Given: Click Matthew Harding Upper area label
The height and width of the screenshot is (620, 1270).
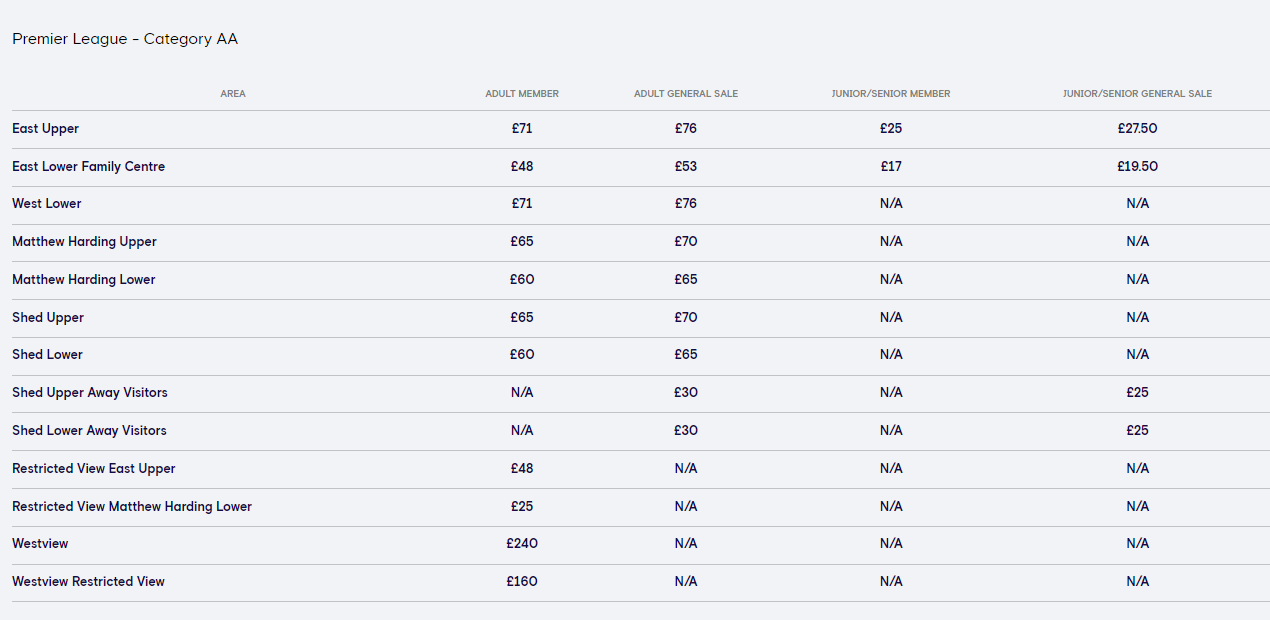Looking at the screenshot, I should tap(84, 242).
